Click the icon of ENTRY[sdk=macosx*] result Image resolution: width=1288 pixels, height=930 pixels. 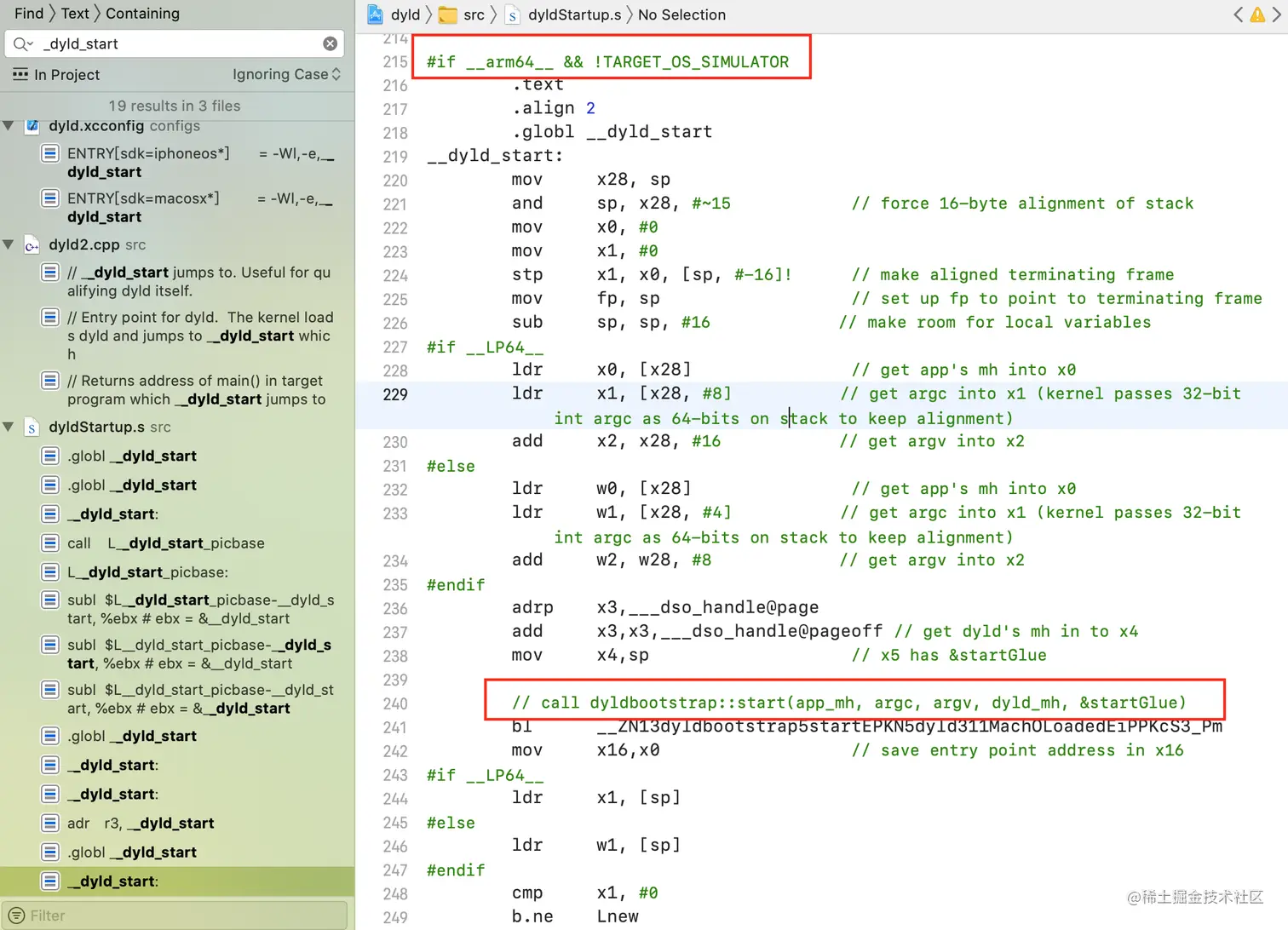[50, 198]
